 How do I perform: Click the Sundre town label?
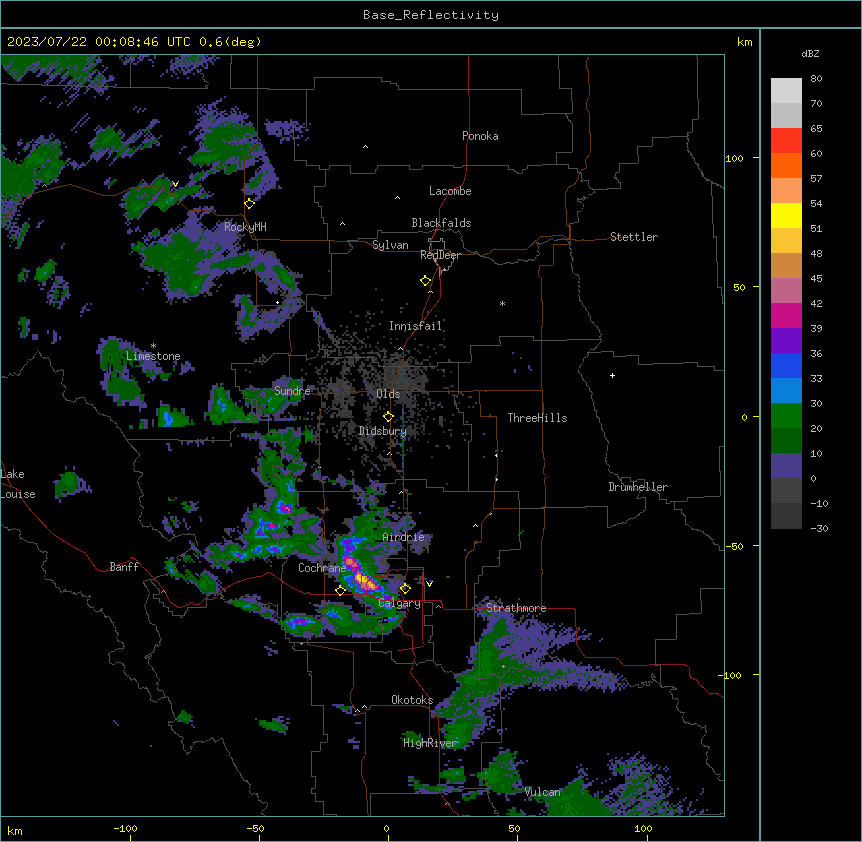[292, 391]
